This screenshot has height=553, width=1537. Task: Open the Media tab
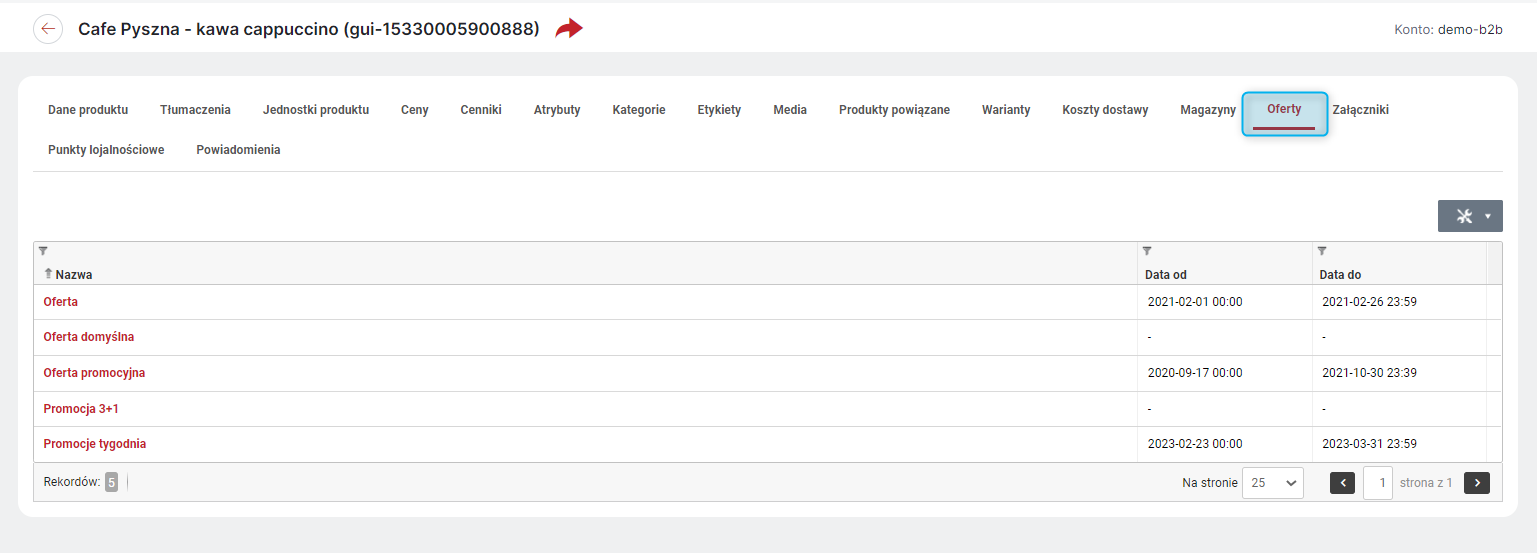point(790,110)
